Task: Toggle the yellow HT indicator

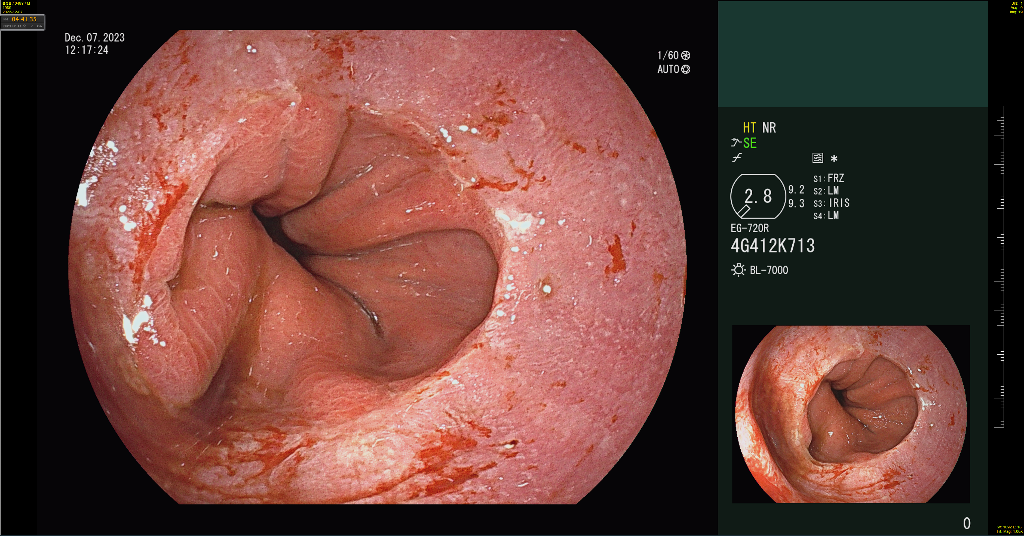Action: [x=750, y=128]
